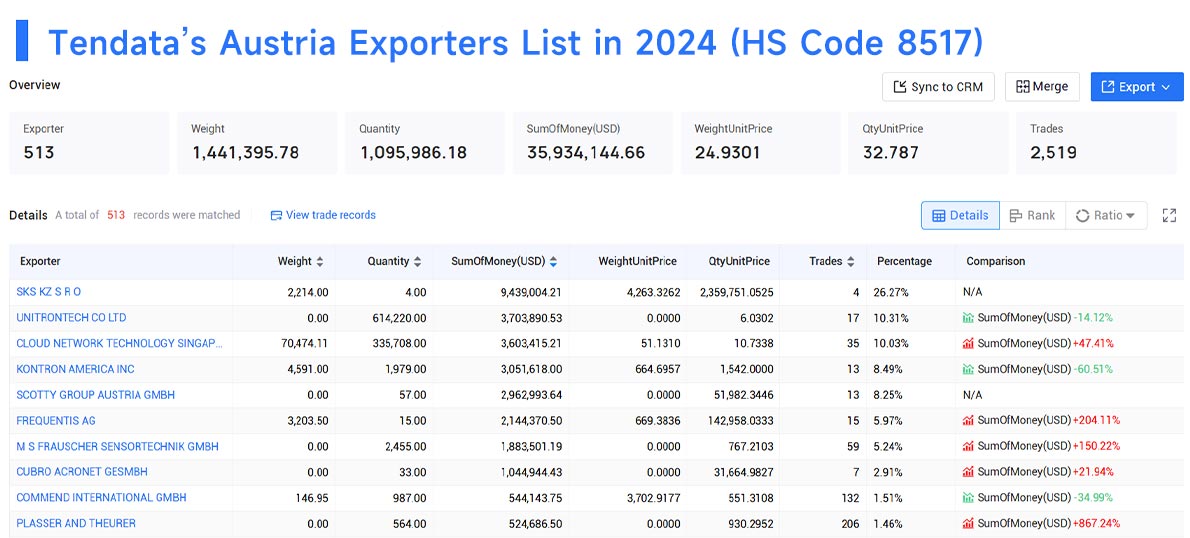
Task: Toggle fullscreen expand icon
Action: tap(1169, 216)
